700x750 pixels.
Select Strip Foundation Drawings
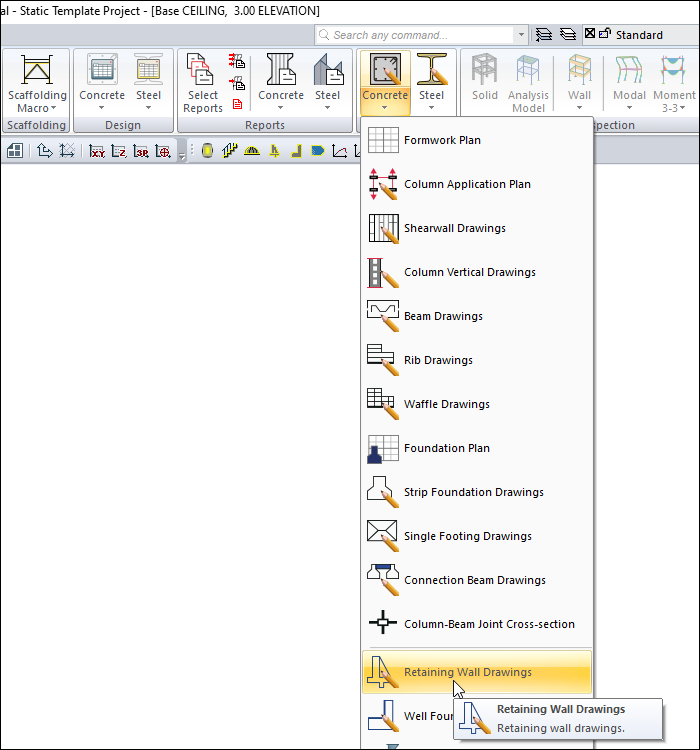tap(477, 492)
